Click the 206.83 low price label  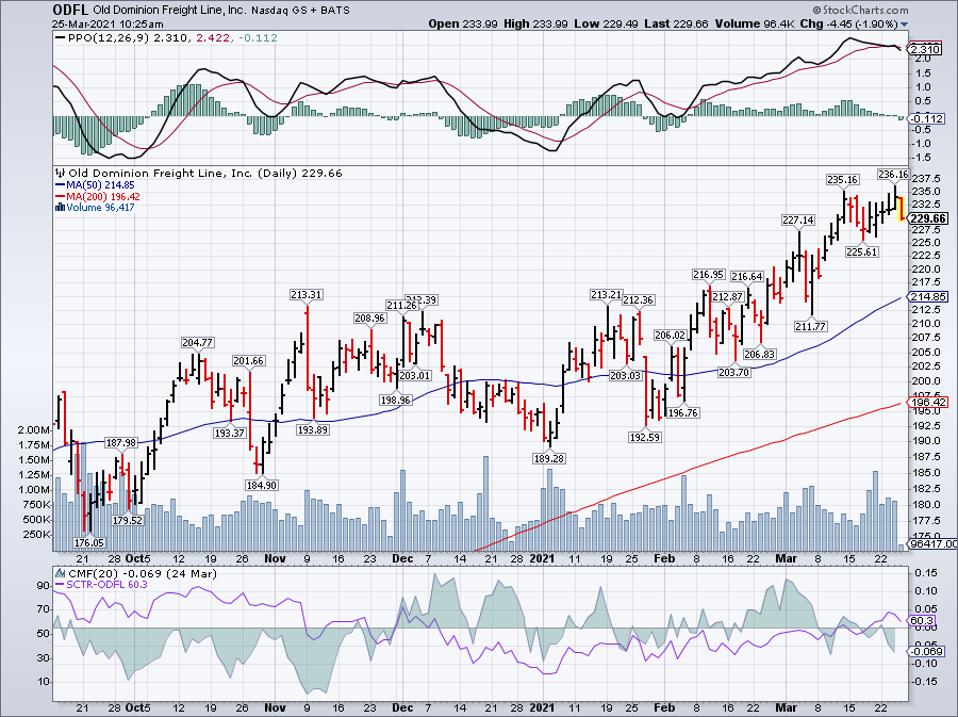tap(759, 354)
